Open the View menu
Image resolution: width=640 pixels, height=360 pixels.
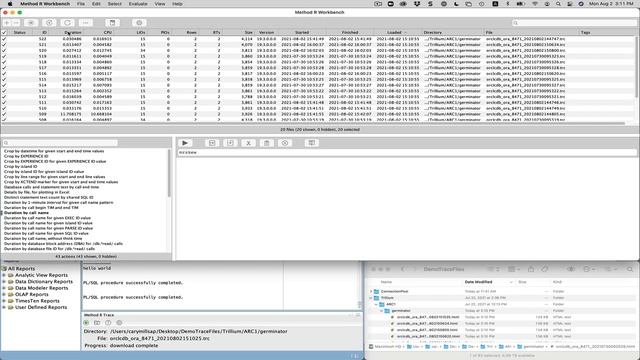tap(160, 4)
